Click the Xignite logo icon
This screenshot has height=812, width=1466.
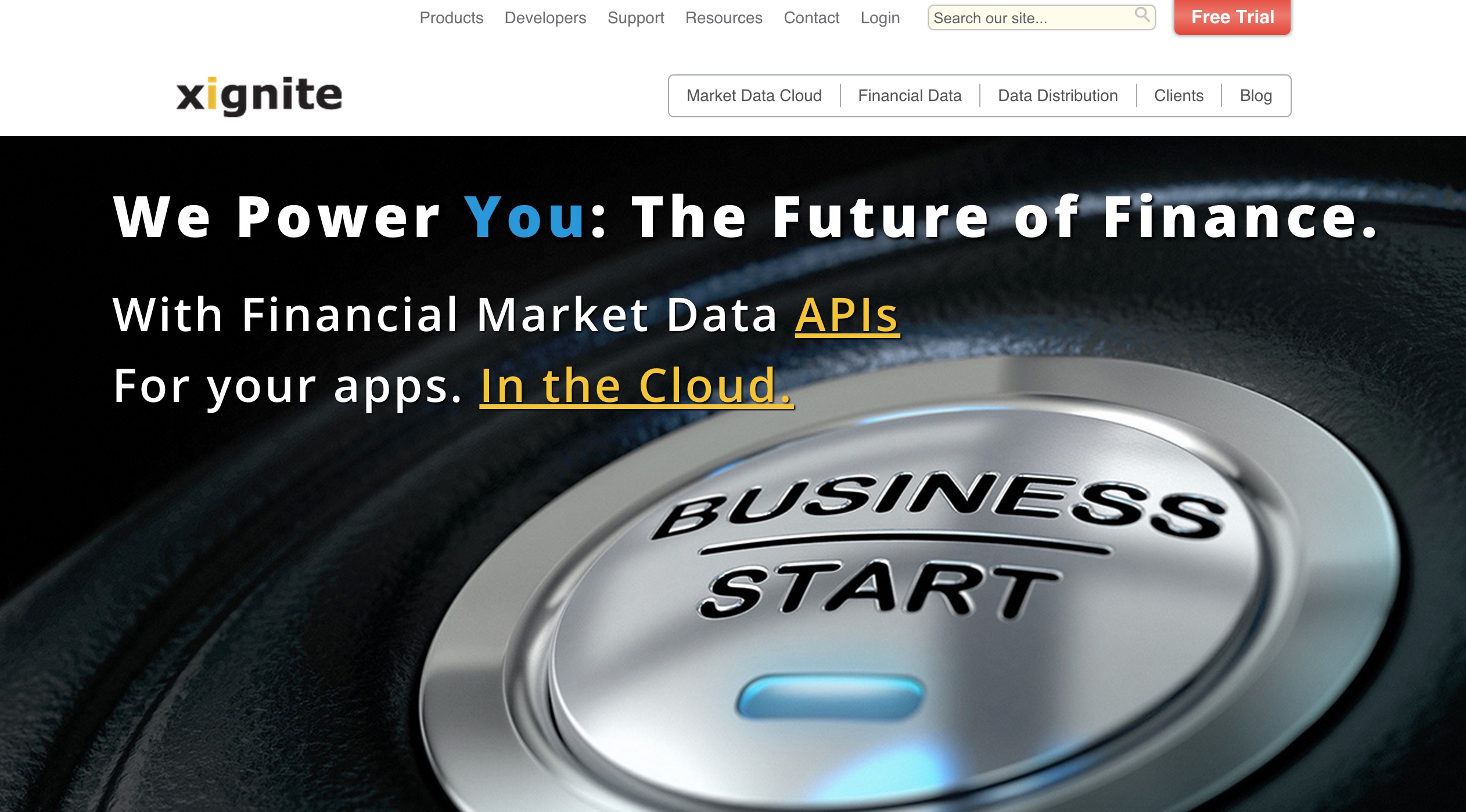click(x=259, y=93)
